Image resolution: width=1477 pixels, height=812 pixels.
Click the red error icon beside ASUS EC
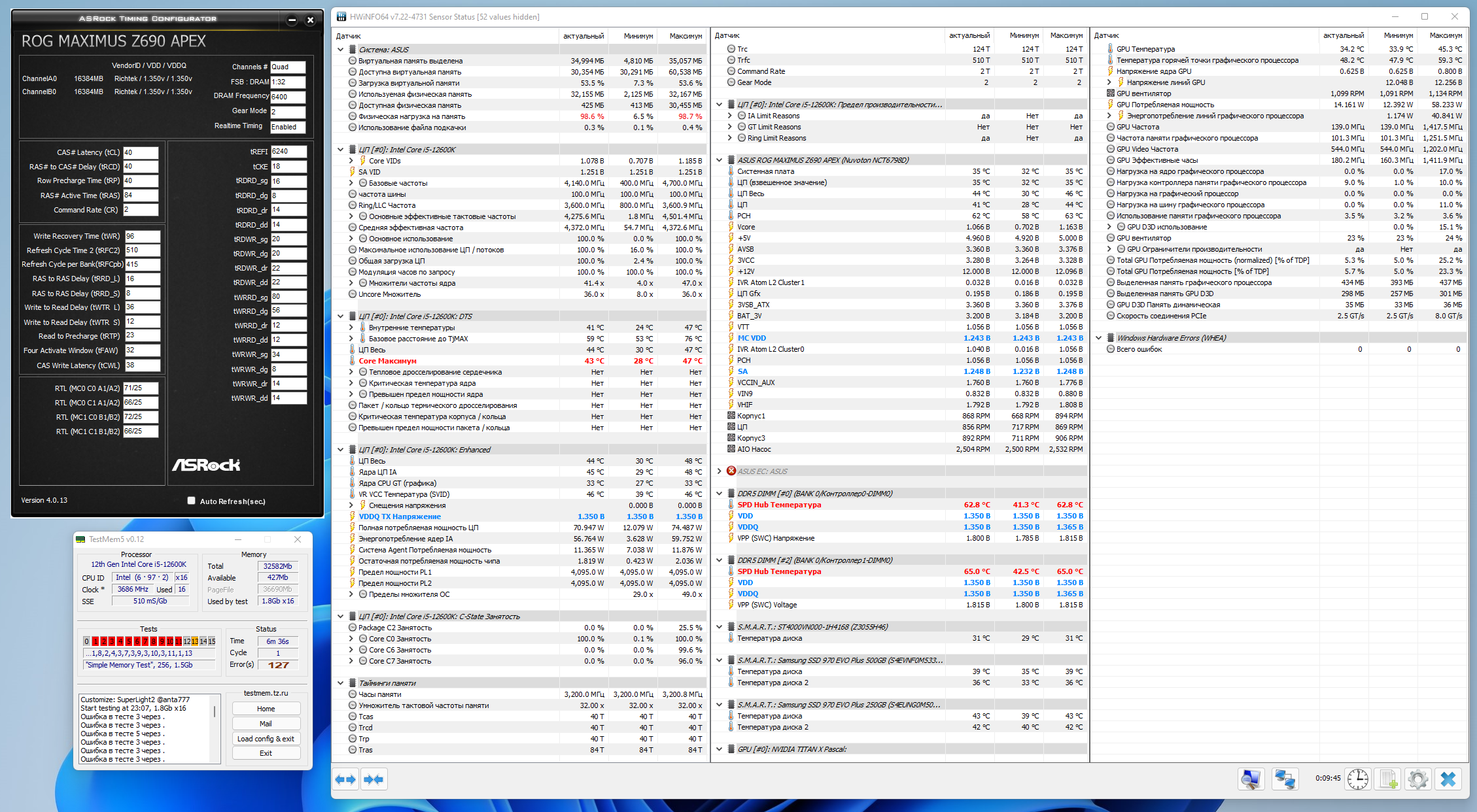(x=731, y=471)
